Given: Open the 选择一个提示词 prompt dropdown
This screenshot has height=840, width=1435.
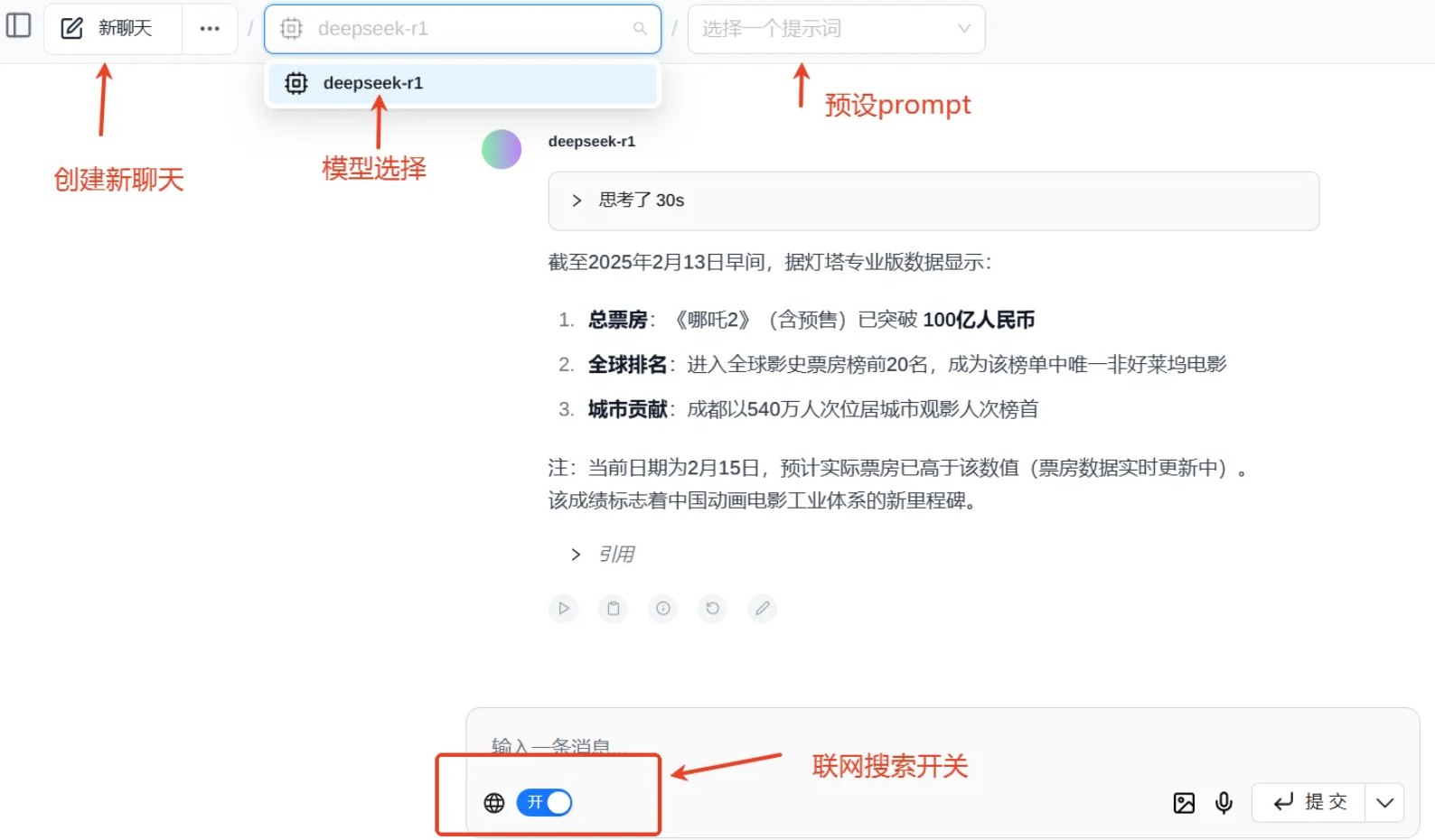Looking at the screenshot, I should pyautogui.click(x=836, y=29).
